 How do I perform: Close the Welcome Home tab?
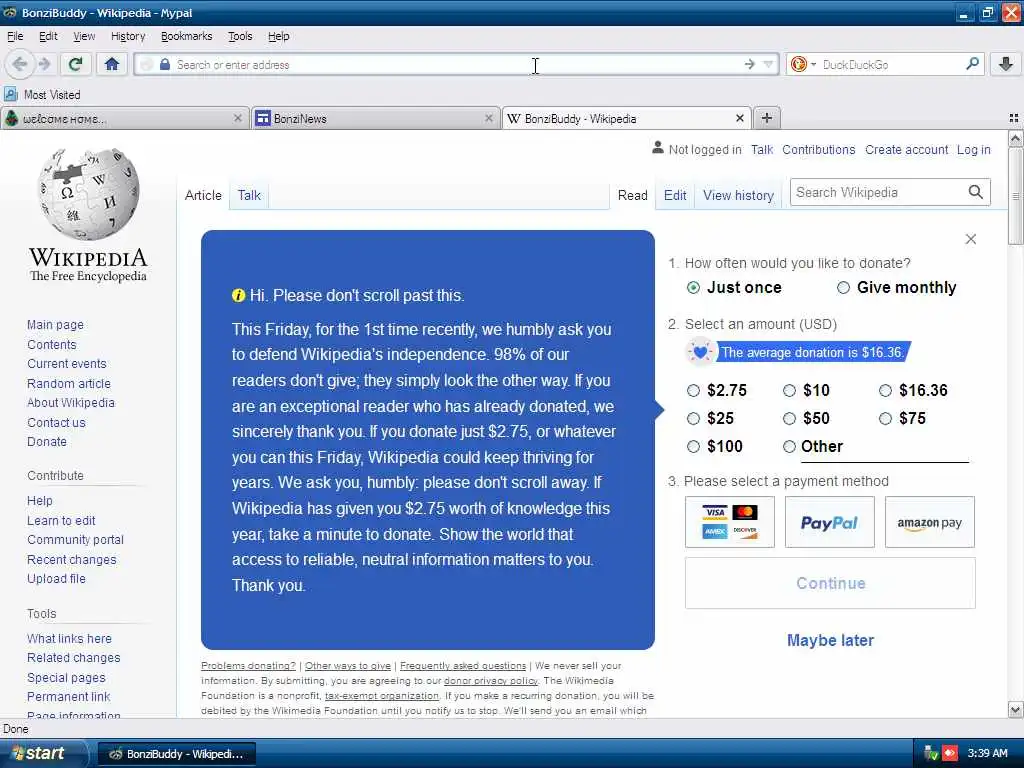pyautogui.click(x=238, y=118)
